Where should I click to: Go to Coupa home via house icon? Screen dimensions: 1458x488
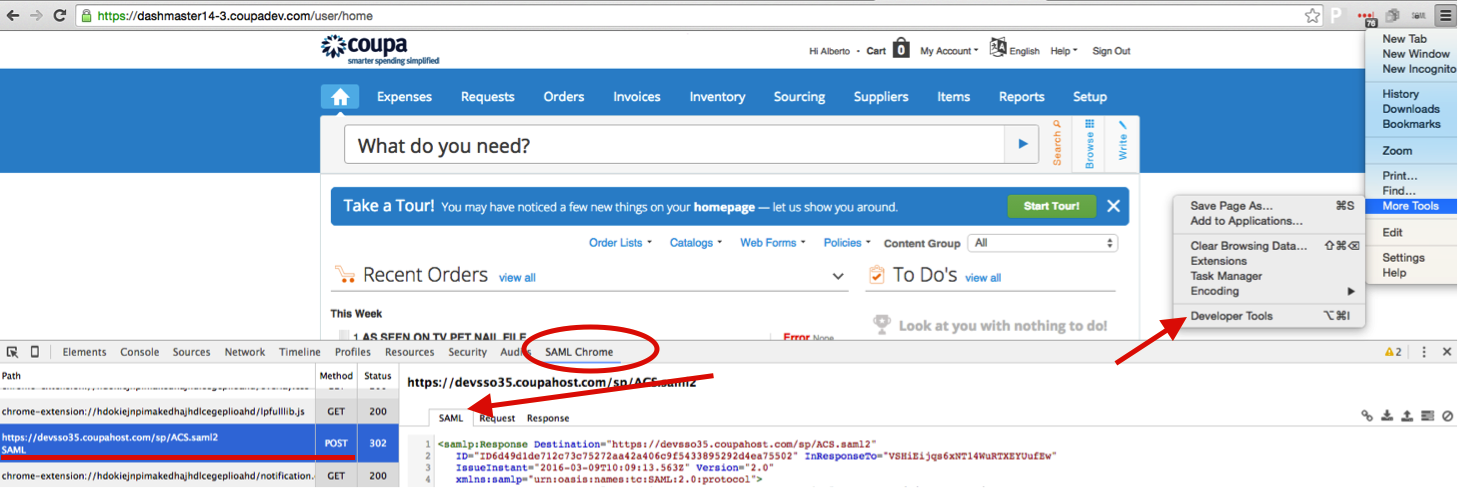(x=340, y=97)
